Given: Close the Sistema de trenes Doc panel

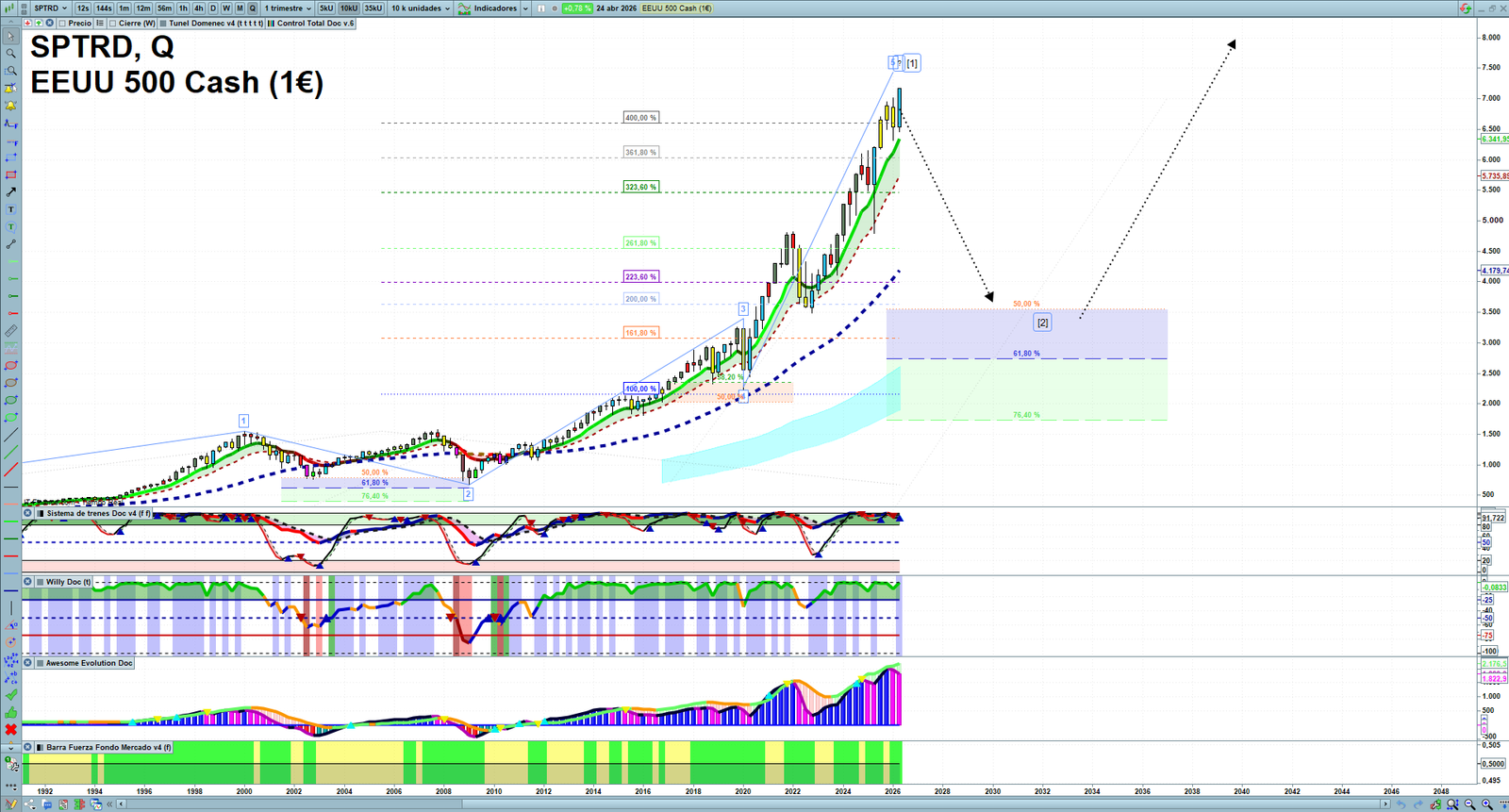Looking at the screenshot, I should coord(27,514).
